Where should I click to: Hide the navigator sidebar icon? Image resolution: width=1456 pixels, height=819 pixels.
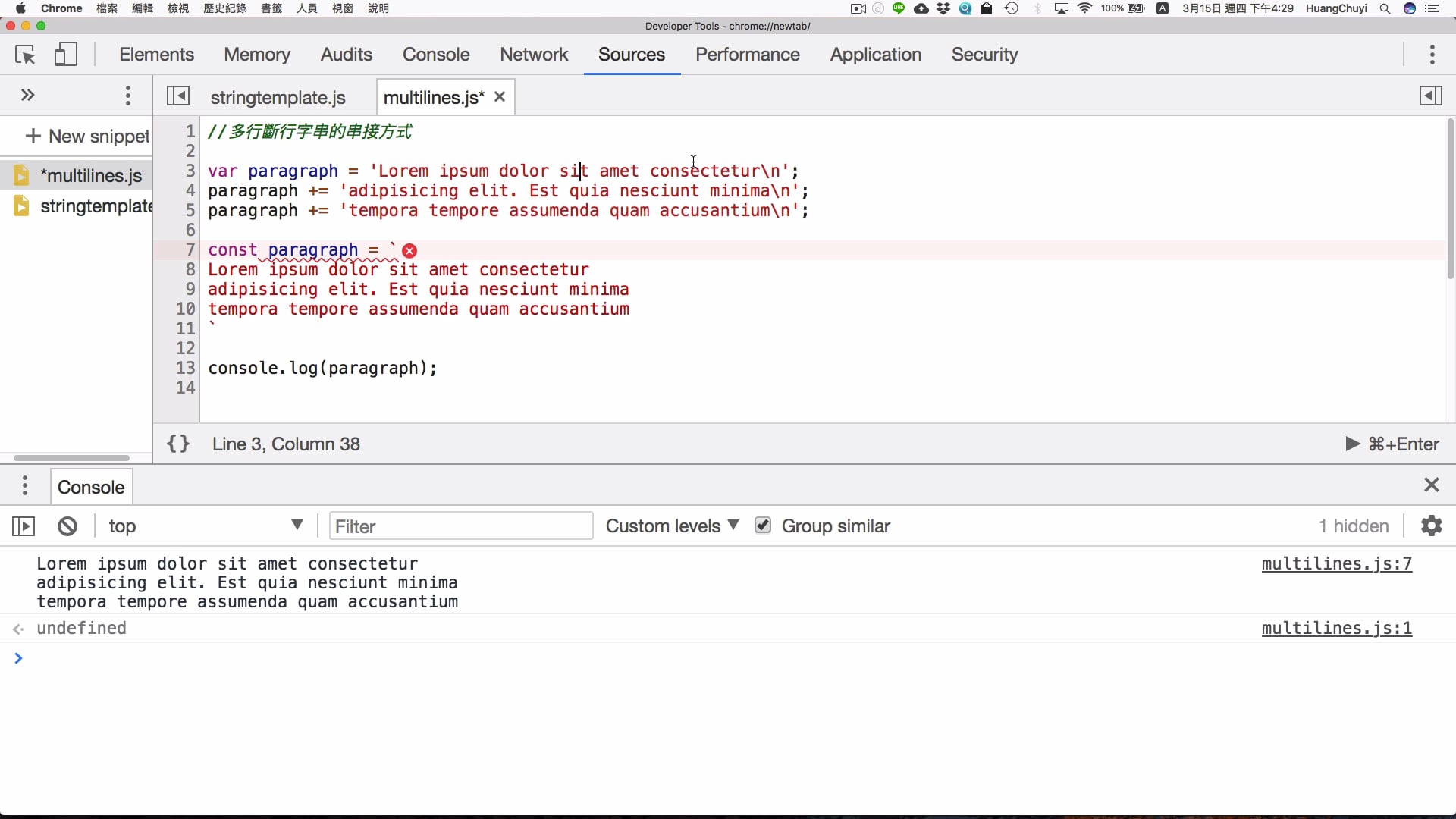click(178, 96)
